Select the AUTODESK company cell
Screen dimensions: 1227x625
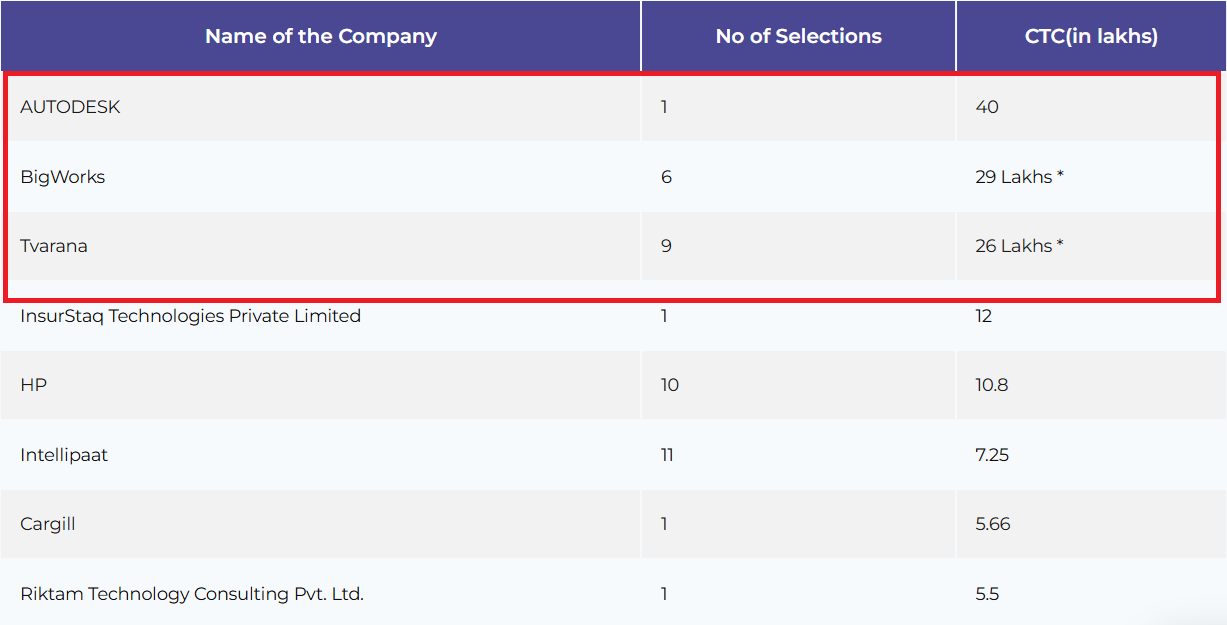70,107
